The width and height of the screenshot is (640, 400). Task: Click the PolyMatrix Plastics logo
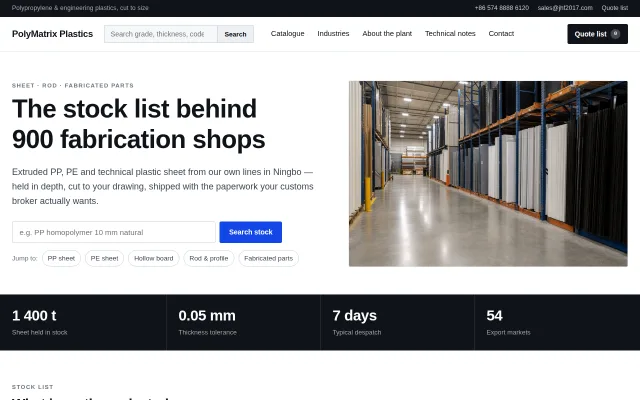pos(52,34)
